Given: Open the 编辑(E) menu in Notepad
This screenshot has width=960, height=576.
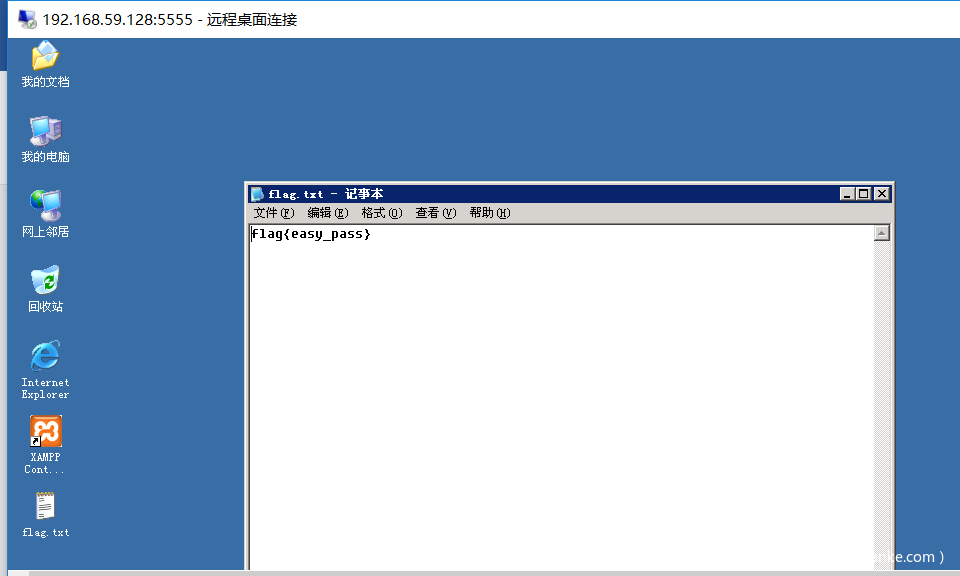Looking at the screenshot, I should [328, 213].
